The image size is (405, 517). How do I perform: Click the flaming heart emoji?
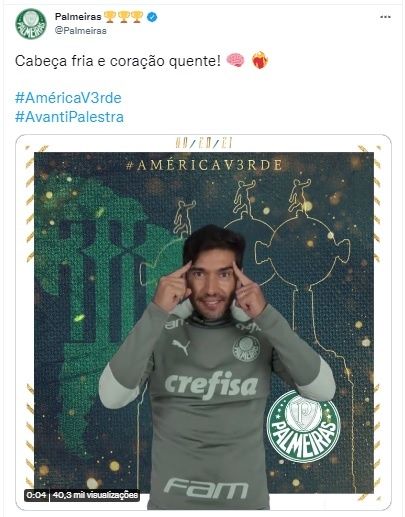click(x=260, y=60)
